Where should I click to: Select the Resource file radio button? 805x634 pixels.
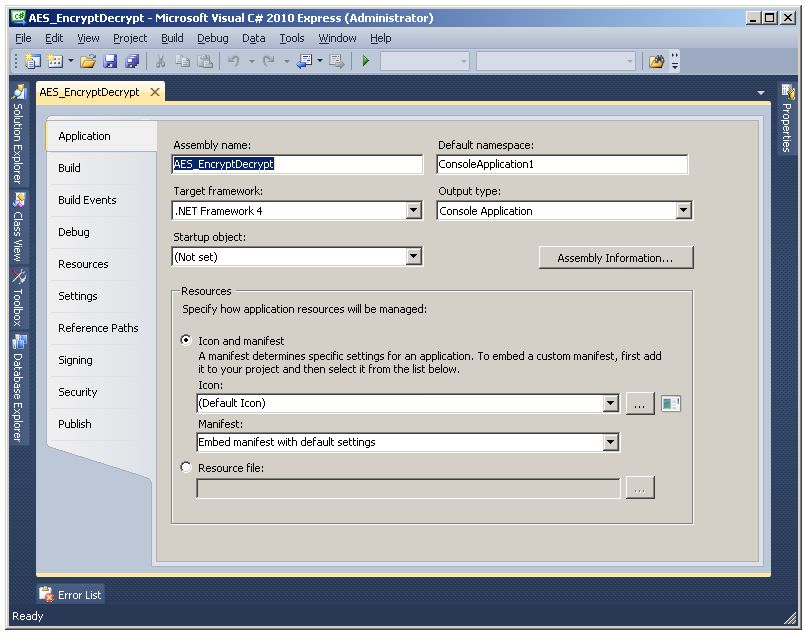(186, 467)
